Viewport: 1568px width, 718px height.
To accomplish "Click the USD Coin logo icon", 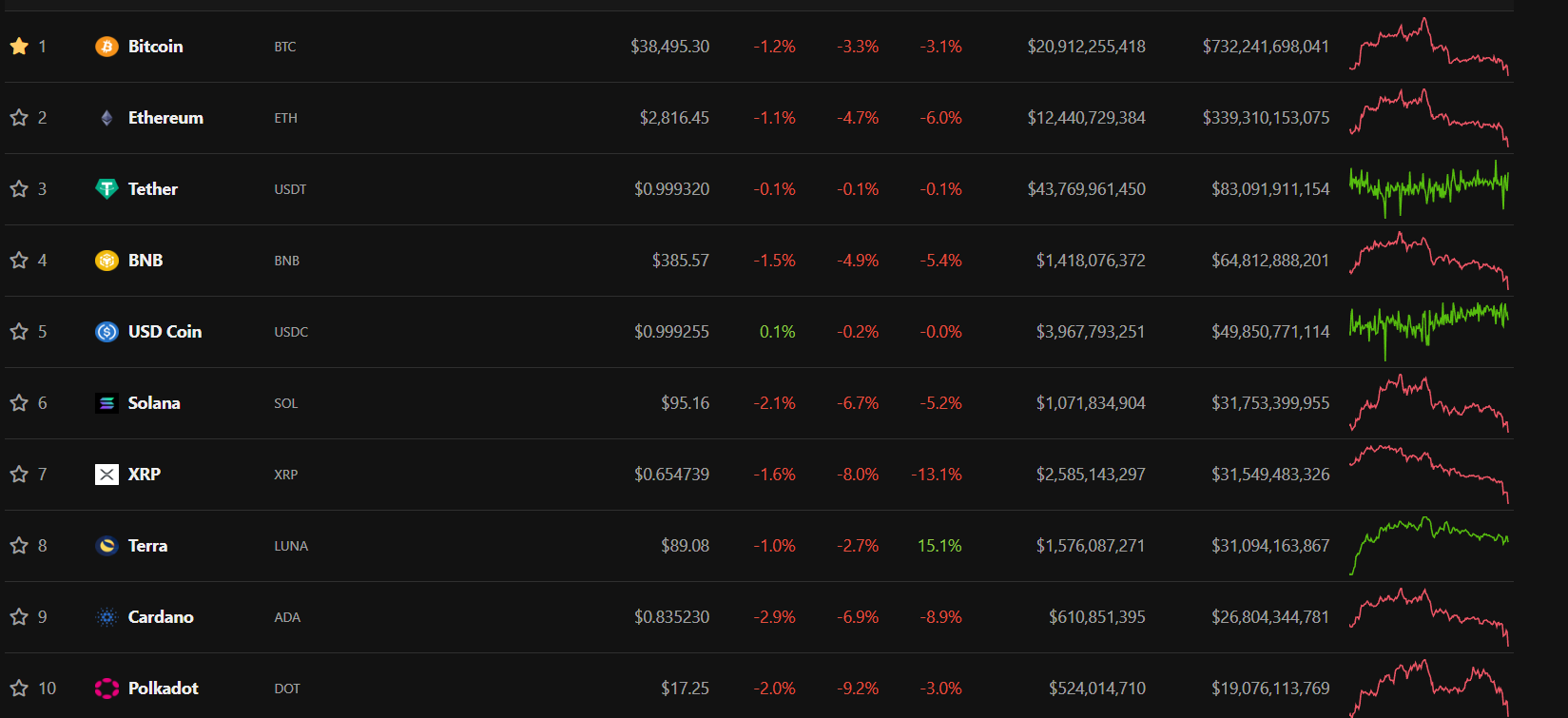I will [x=106, y=332].
